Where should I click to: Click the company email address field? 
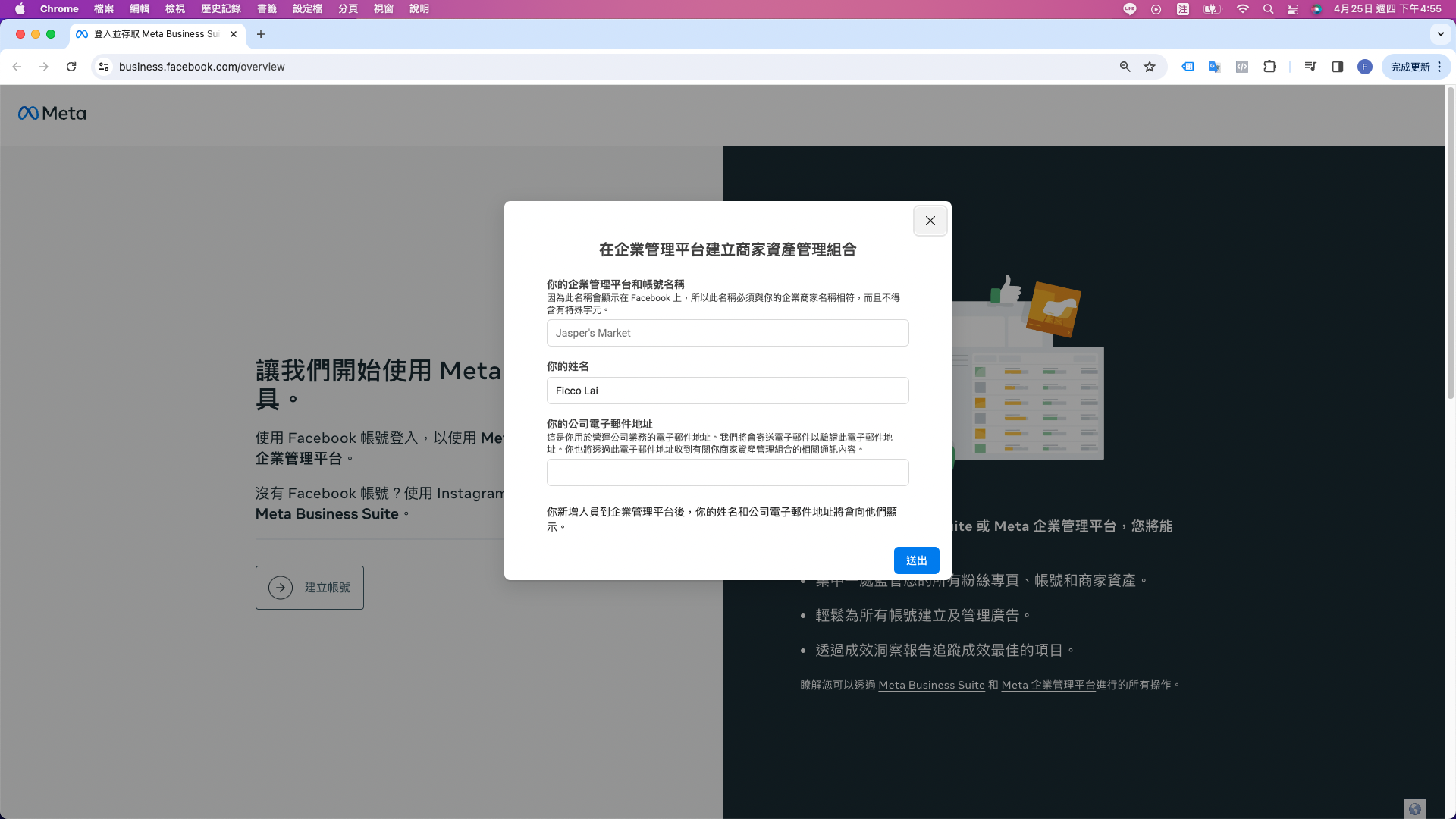727,472
